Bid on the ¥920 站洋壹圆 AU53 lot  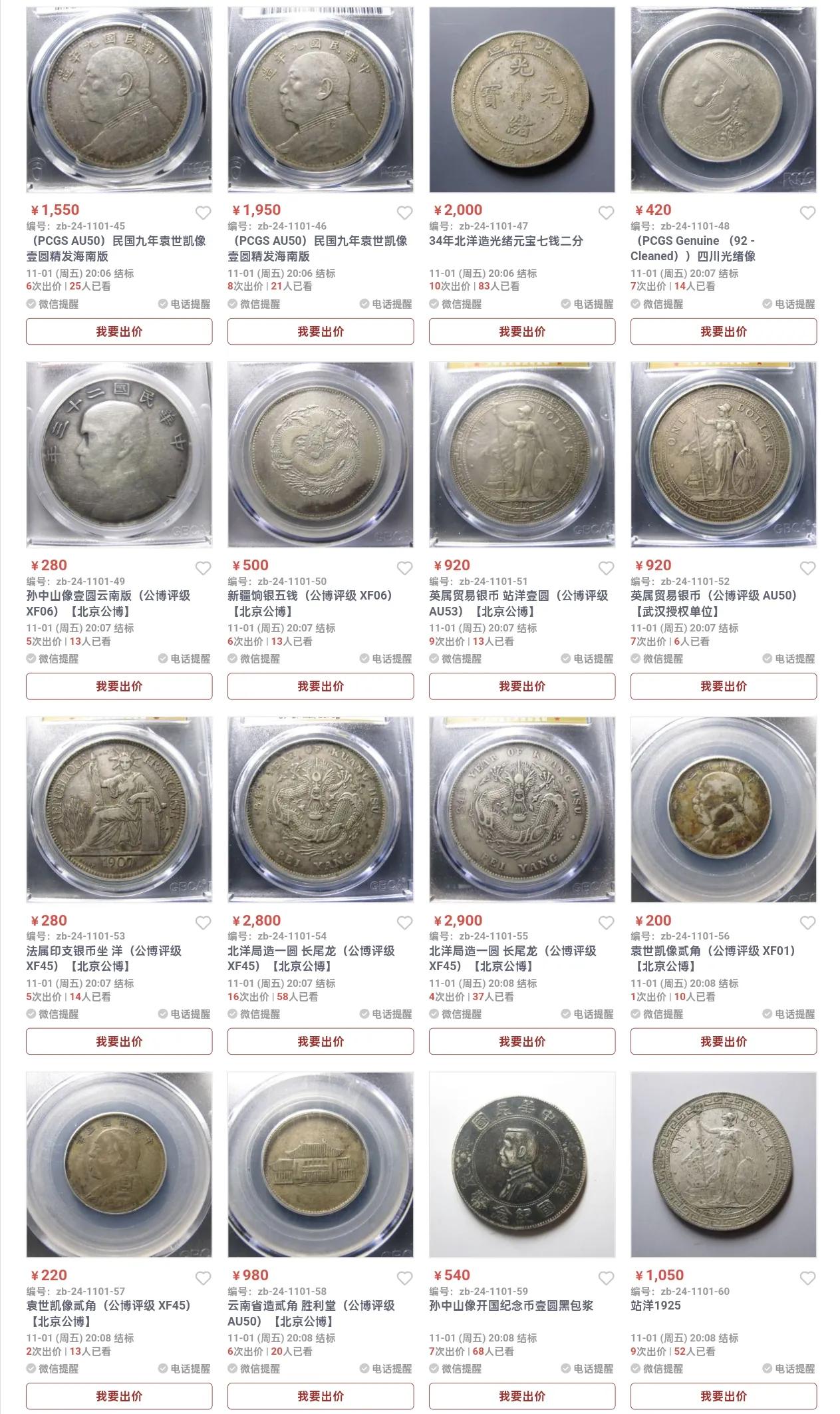click(522, 686)
